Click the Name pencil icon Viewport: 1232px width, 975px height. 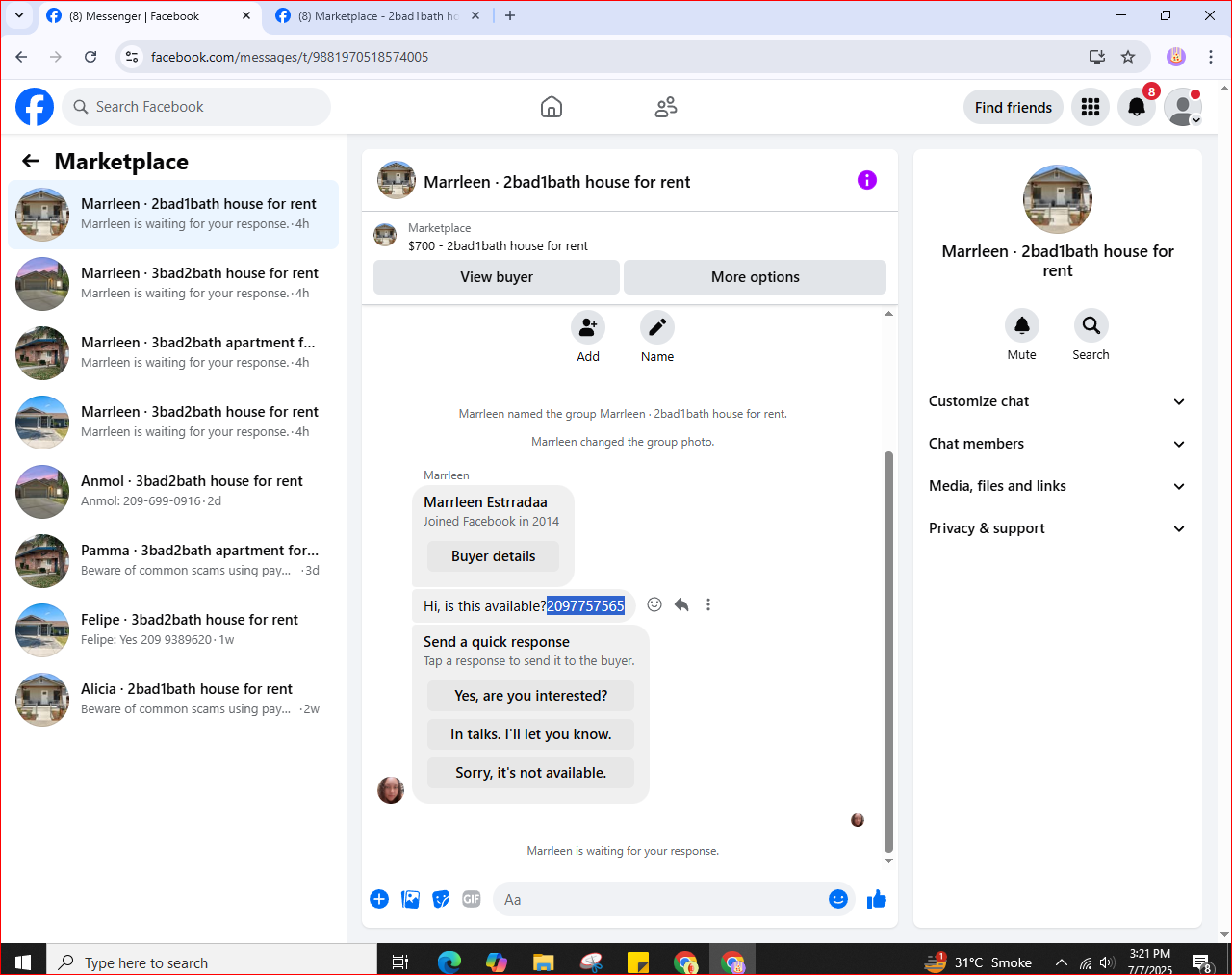tap(657, 327)
